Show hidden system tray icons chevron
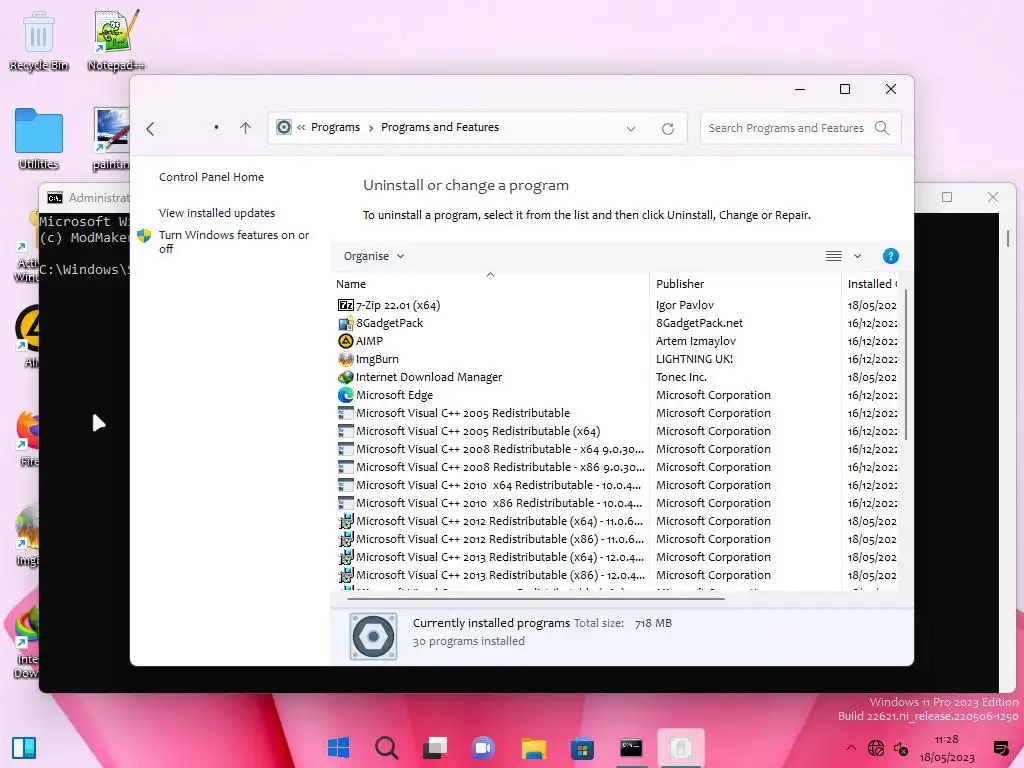 coord(850,748)
